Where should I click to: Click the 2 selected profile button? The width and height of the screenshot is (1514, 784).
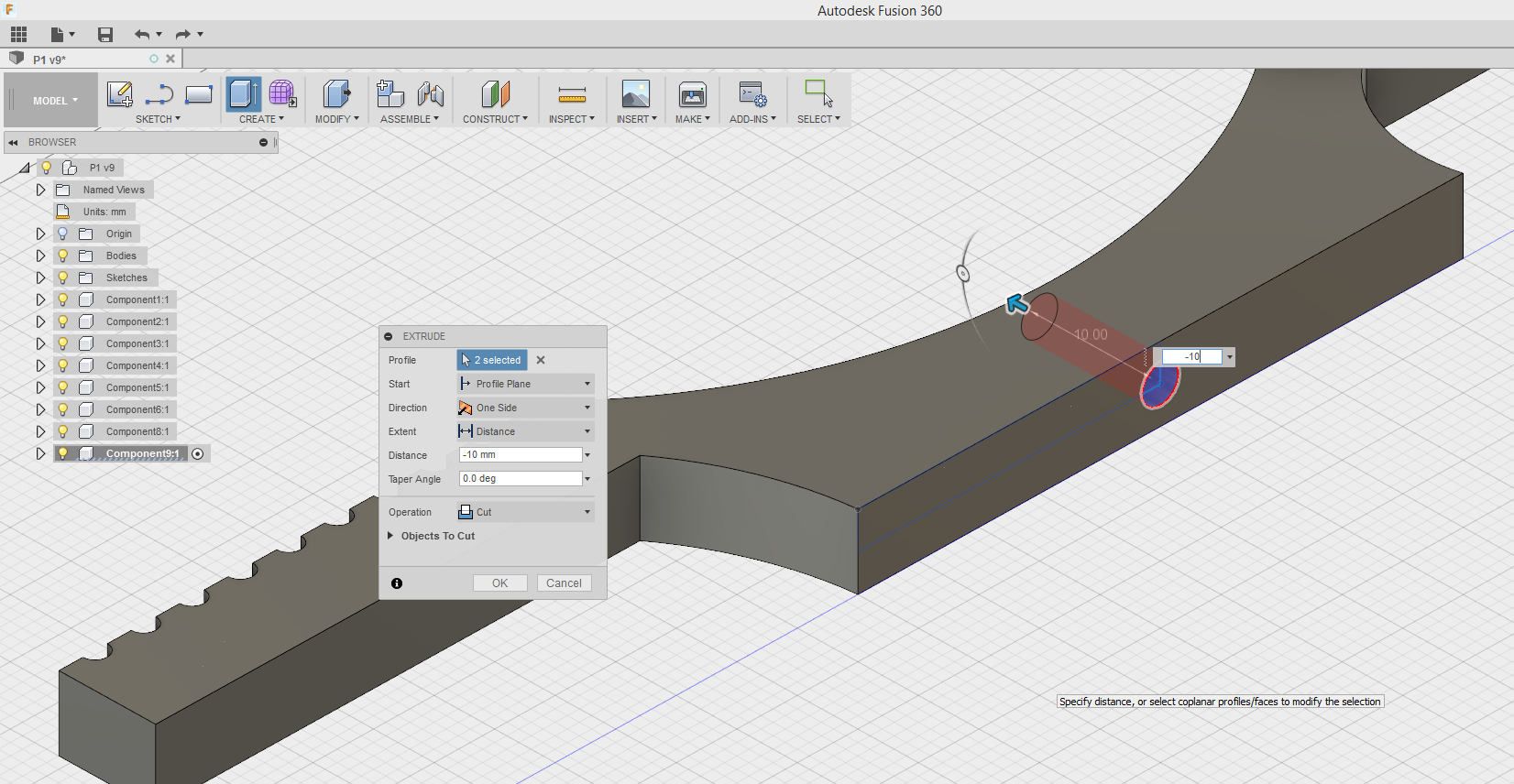click(x=492, y=360)
